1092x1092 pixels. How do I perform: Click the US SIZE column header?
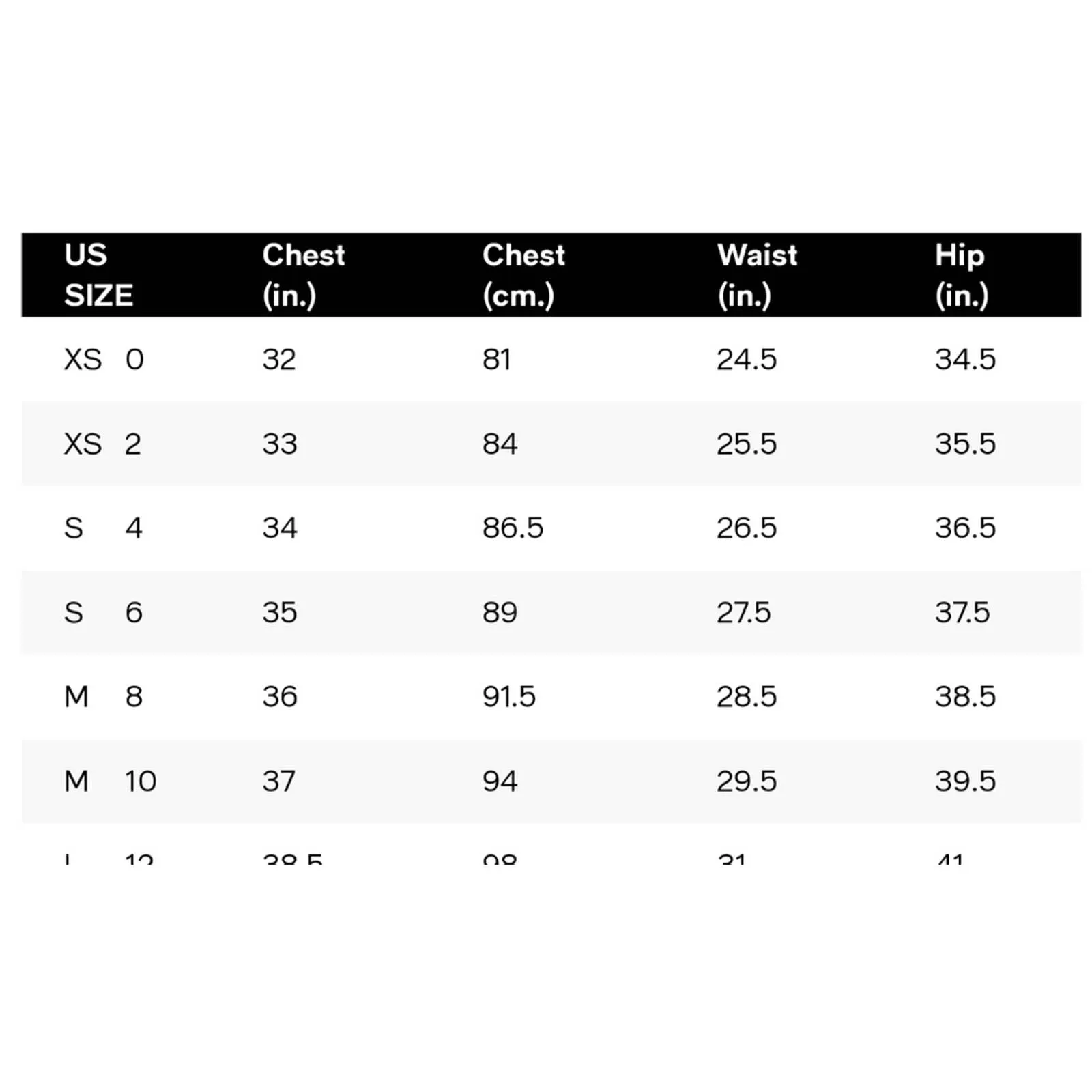pyautogui.click(x=98, y=275)
